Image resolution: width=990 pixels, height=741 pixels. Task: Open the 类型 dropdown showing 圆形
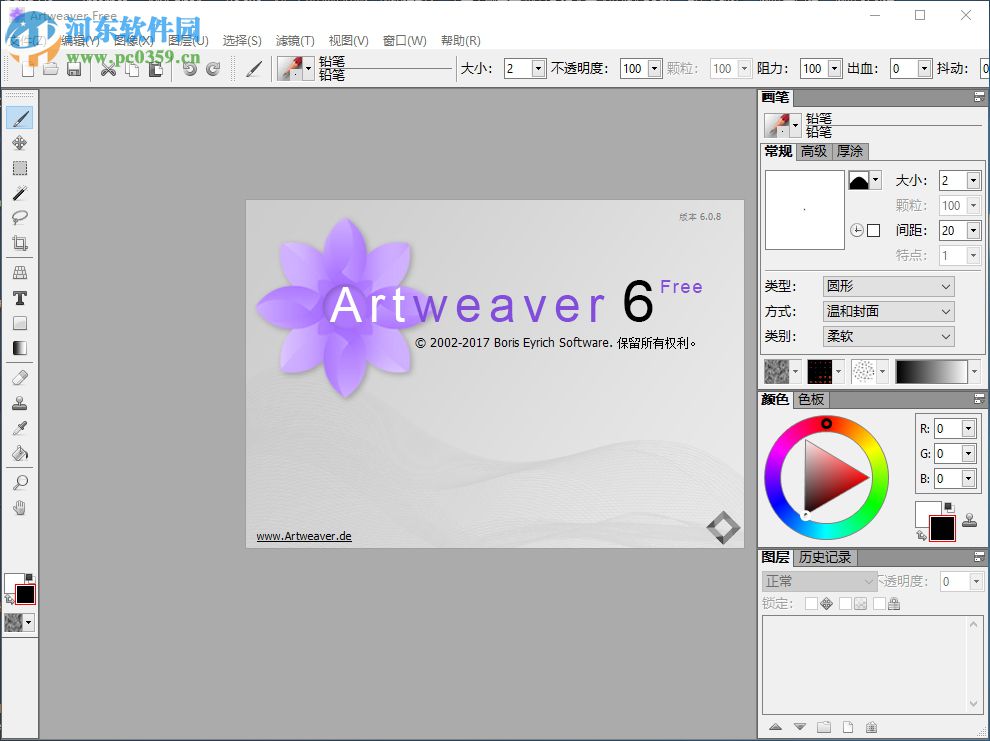(x=887, y=286)
